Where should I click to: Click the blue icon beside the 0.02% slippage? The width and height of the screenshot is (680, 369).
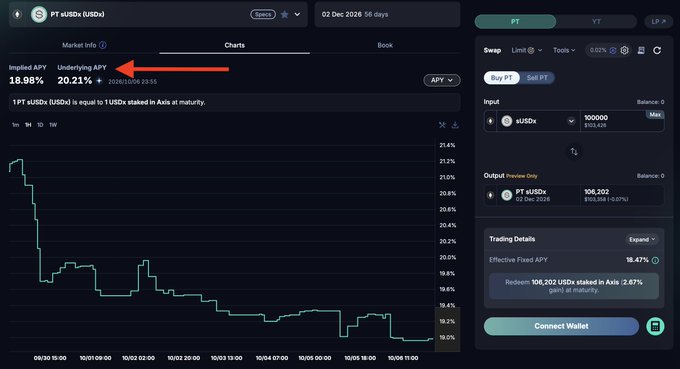[613, 50]
